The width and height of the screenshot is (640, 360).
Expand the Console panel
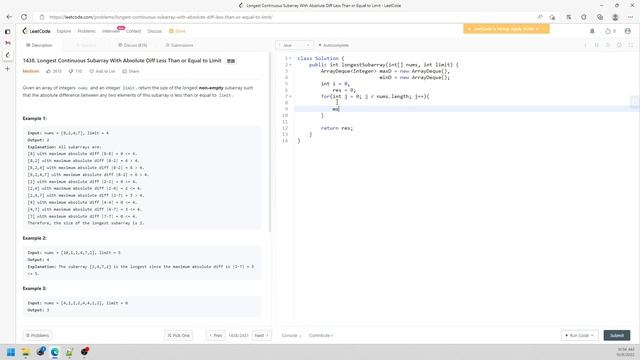point(291,336)
